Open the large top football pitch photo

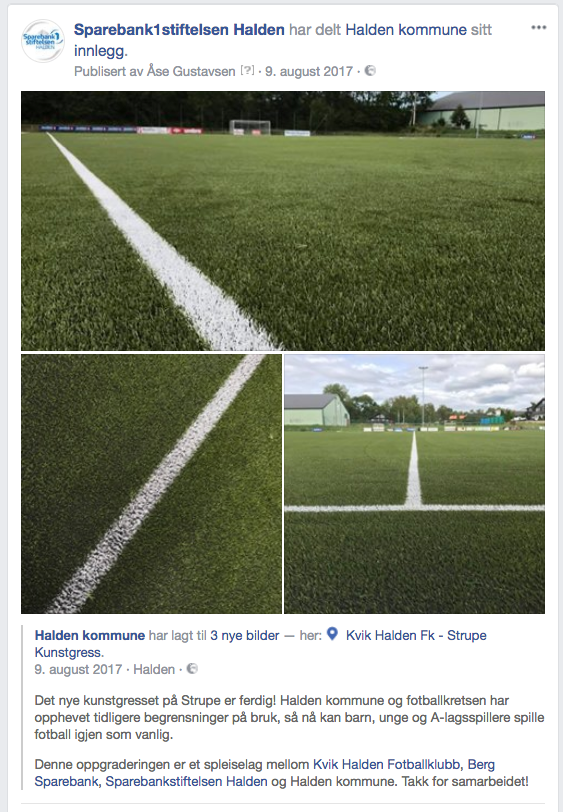(x=283, y=221)
